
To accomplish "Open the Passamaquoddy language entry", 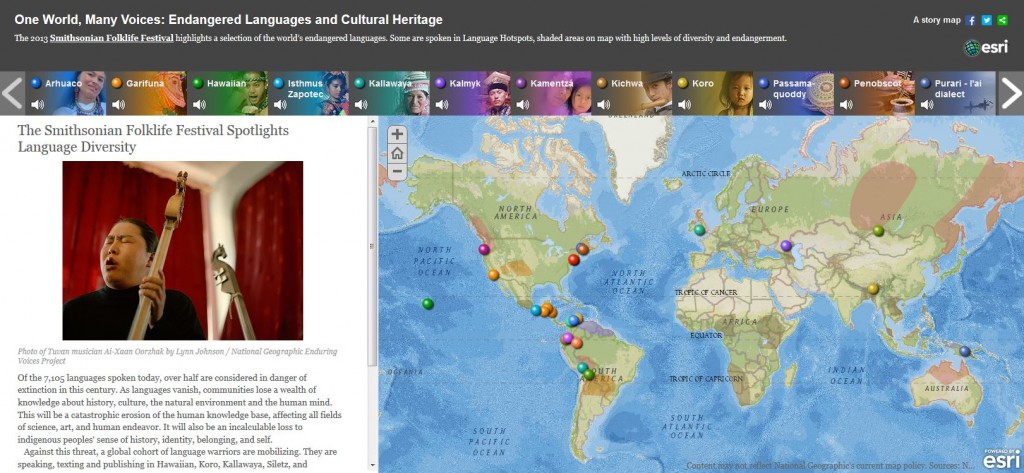I will click(x=793, y=93).
